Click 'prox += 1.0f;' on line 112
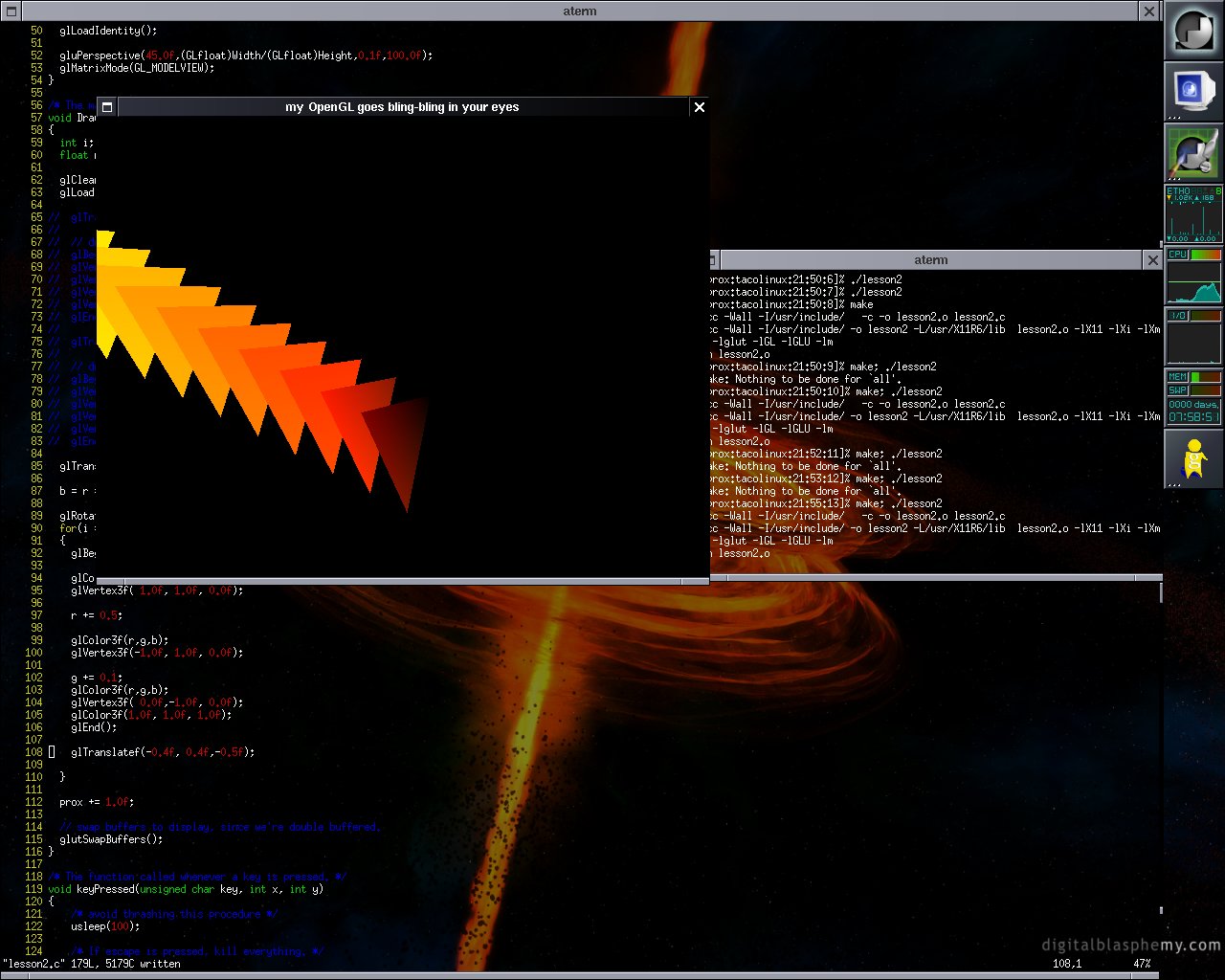The height and width of the screenshot is (980, 1225). click(x=97, y=802)
